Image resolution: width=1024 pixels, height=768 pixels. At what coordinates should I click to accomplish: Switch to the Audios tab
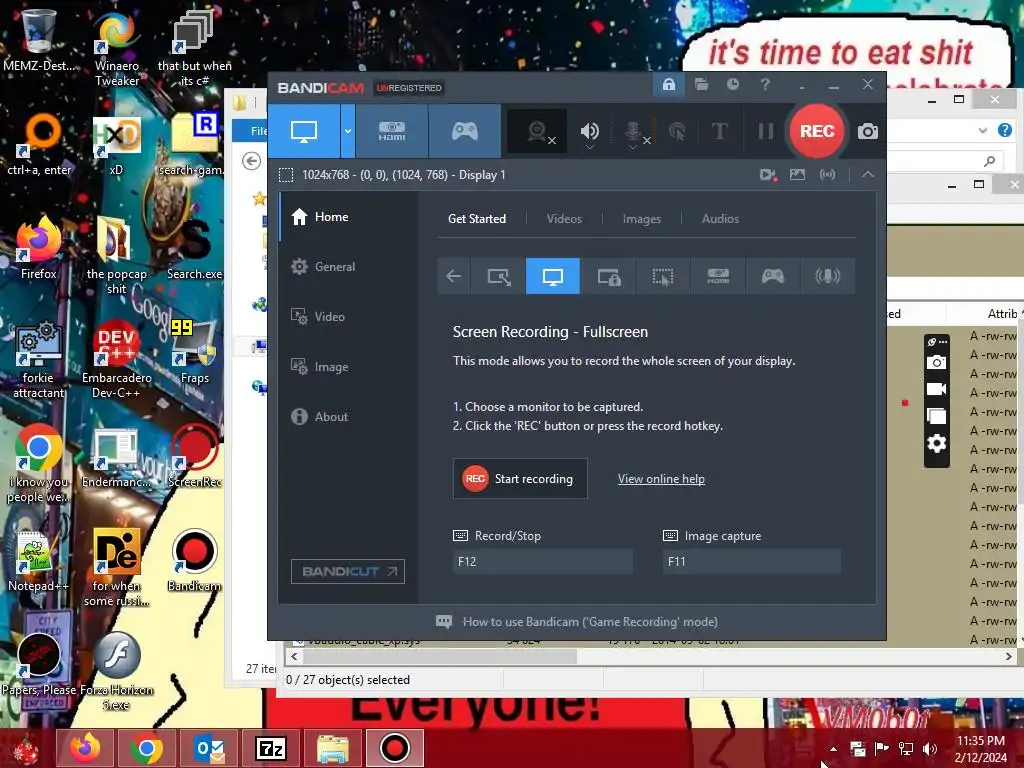pos(720,219)
